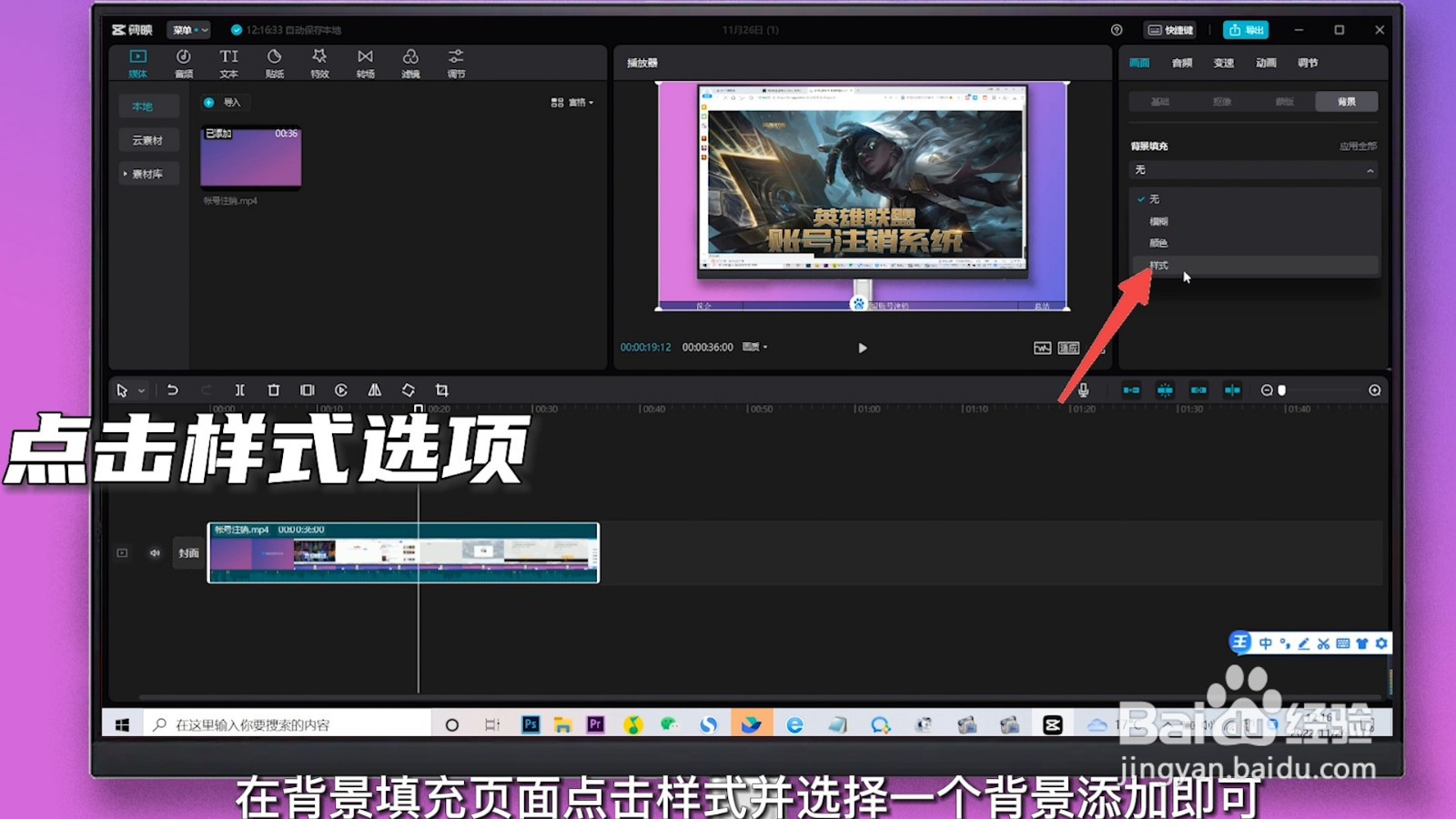The height and width of the screenshot is (819, 1456).
Task: Switch to the 音频 tab in right panel
Action: click(1182, 63)
